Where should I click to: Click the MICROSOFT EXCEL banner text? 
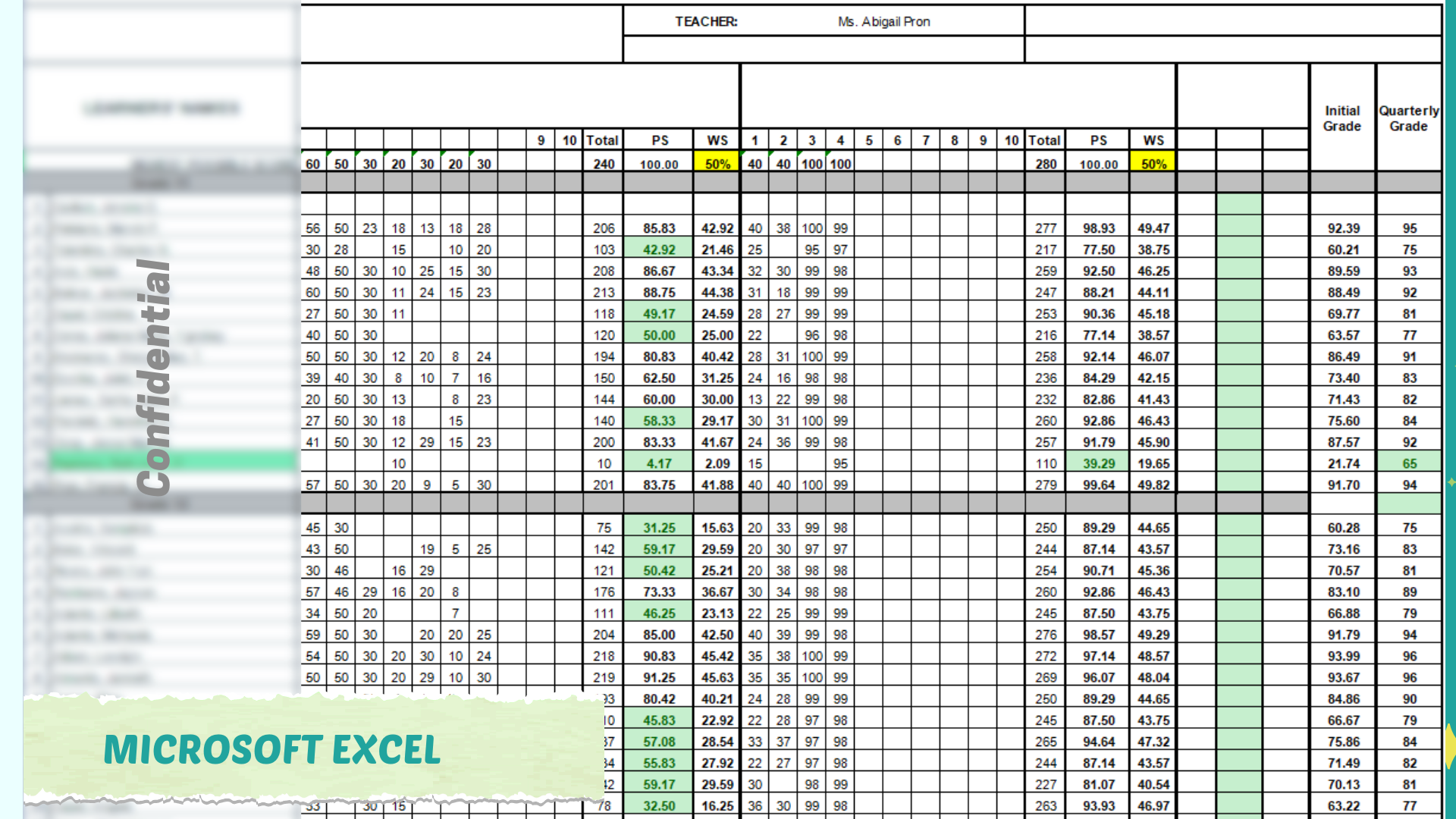(271, 750)
